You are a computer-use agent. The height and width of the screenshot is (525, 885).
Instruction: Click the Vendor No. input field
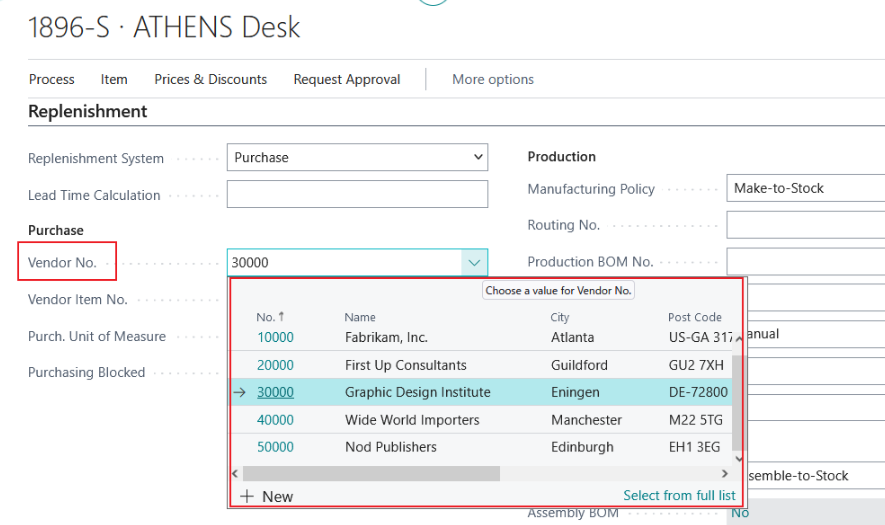(x=344, y=262)
